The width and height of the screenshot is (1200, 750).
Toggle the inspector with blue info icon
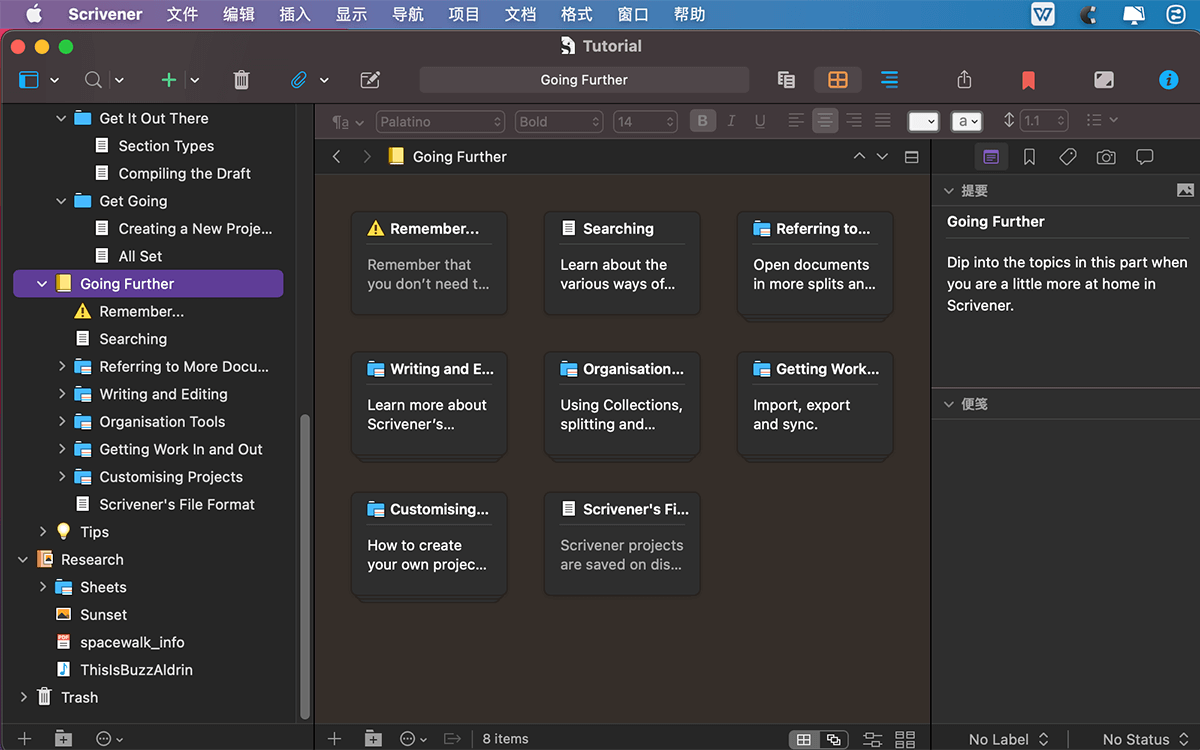(1168, 80)
